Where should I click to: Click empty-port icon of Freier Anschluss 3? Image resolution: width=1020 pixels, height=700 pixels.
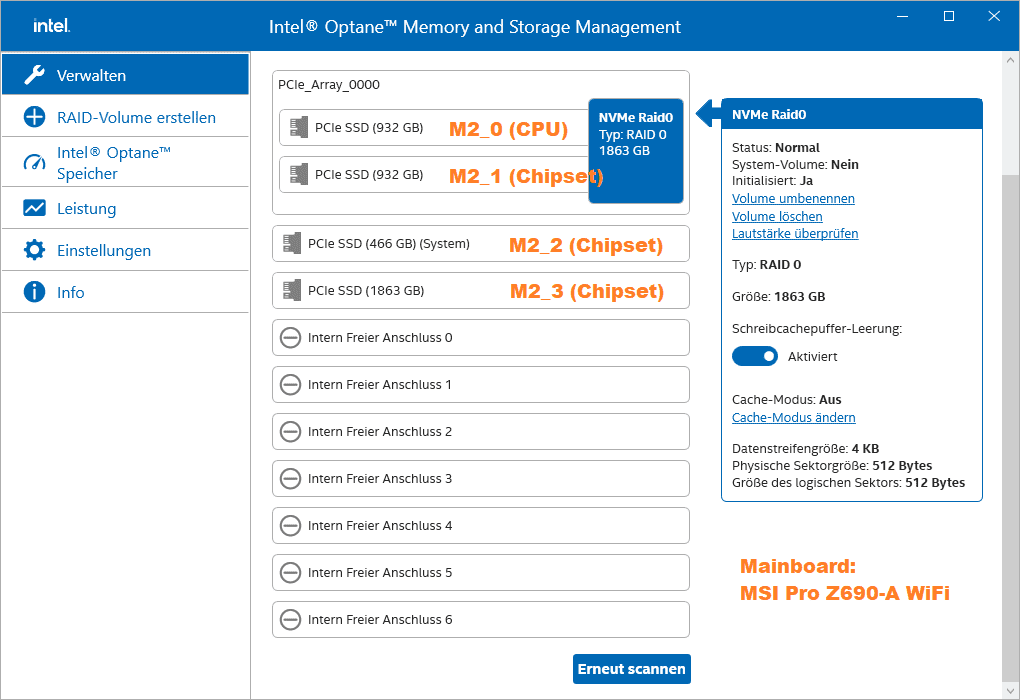tap(290, 479)
